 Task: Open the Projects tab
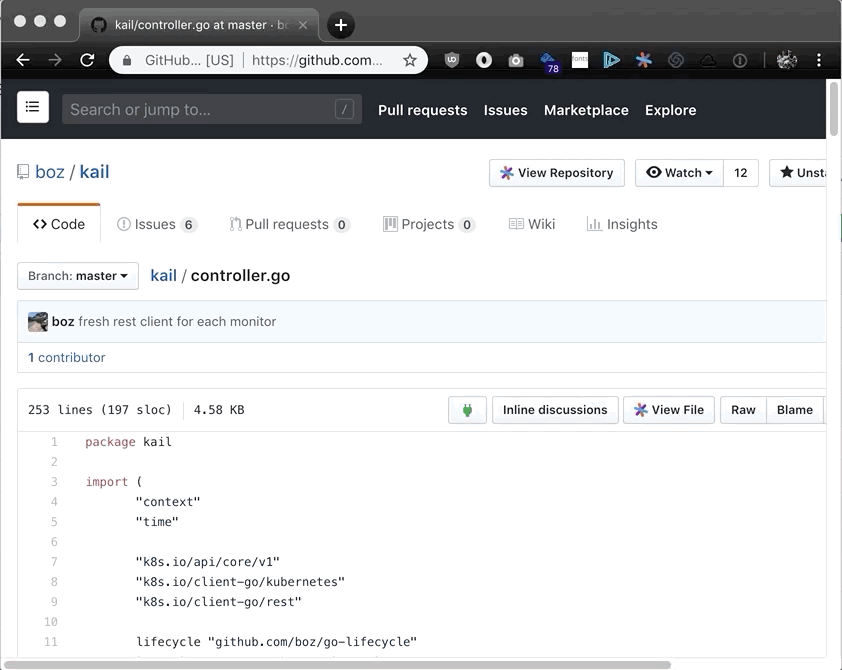pos(429,224)
